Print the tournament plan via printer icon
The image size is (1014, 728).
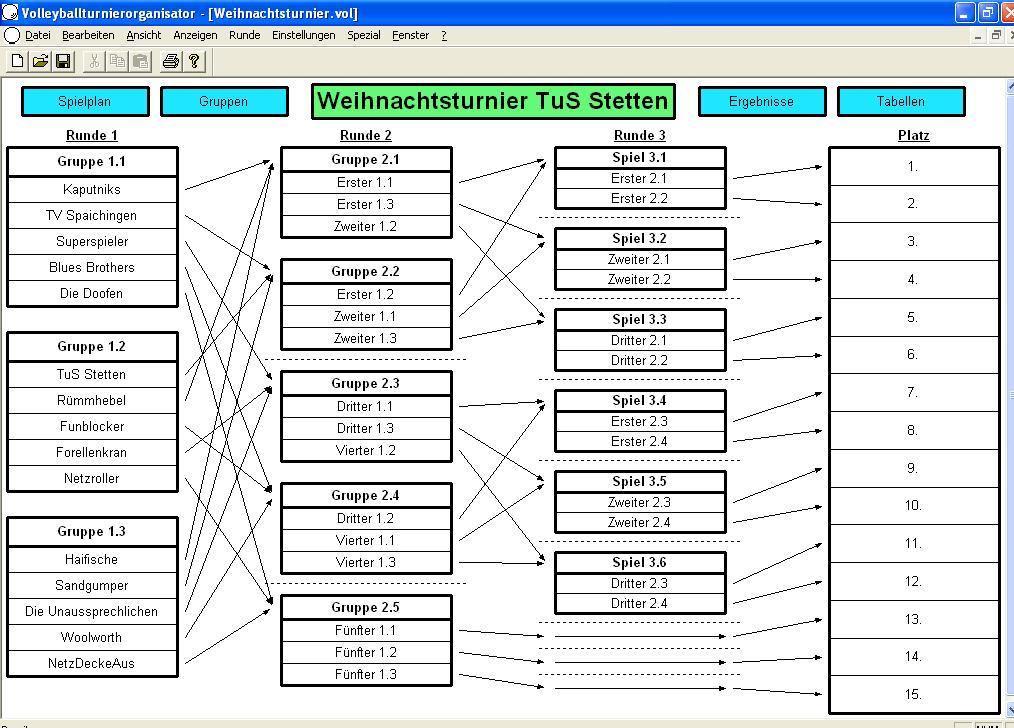(171, 62)
